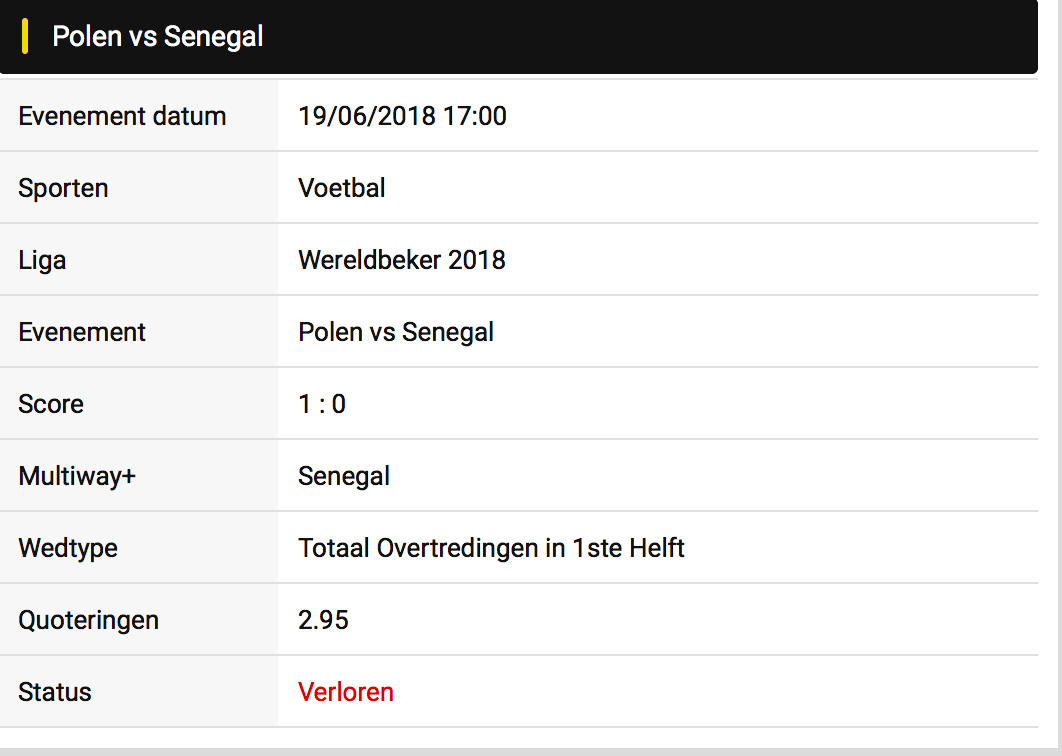Click Totaal Overtredingen in 1ste Helft text

pos(491,548)
